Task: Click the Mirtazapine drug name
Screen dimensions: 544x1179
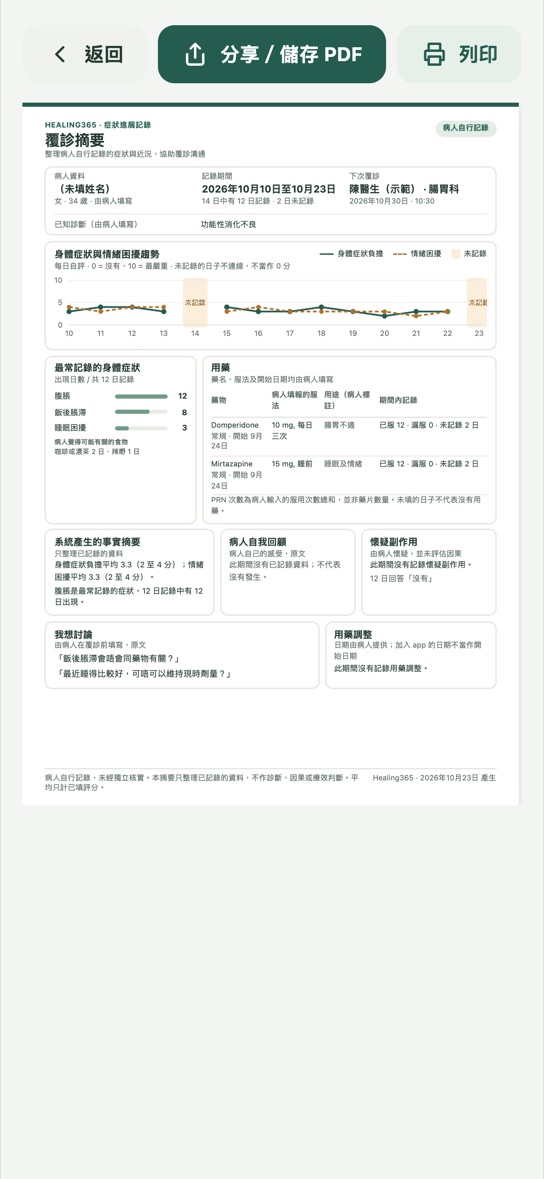Action: click(232, 464)
